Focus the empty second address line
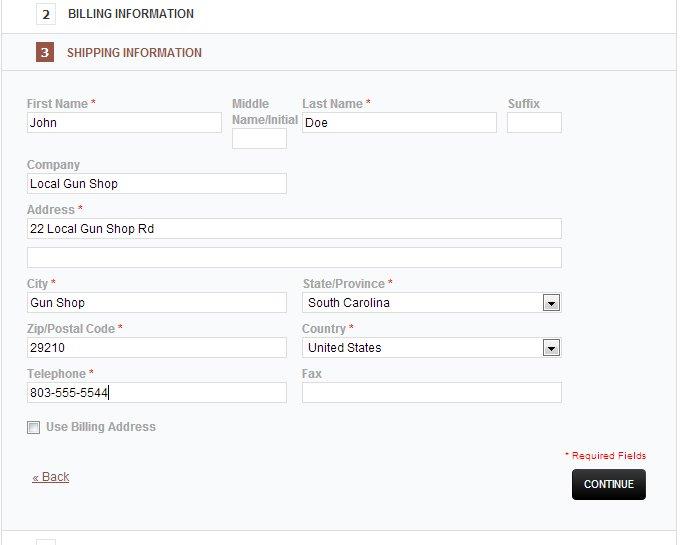Viewport: 681px width, 545px height. [x=294, y=258]
